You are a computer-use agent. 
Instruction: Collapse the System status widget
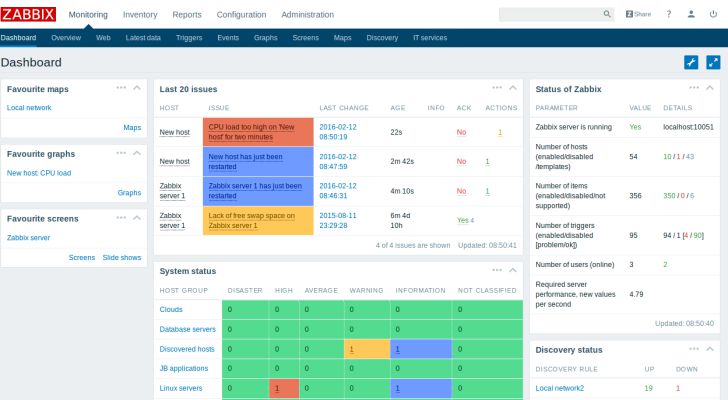click(x=513, y=270)
